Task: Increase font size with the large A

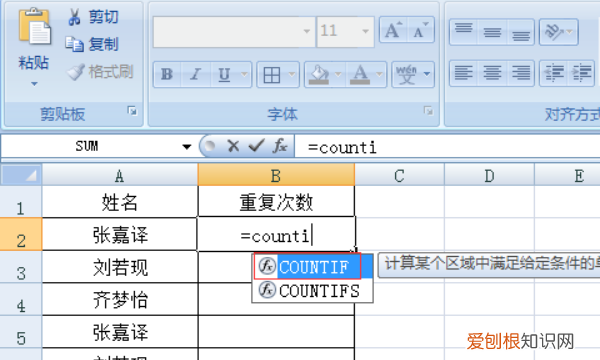Action: point(393,30)
